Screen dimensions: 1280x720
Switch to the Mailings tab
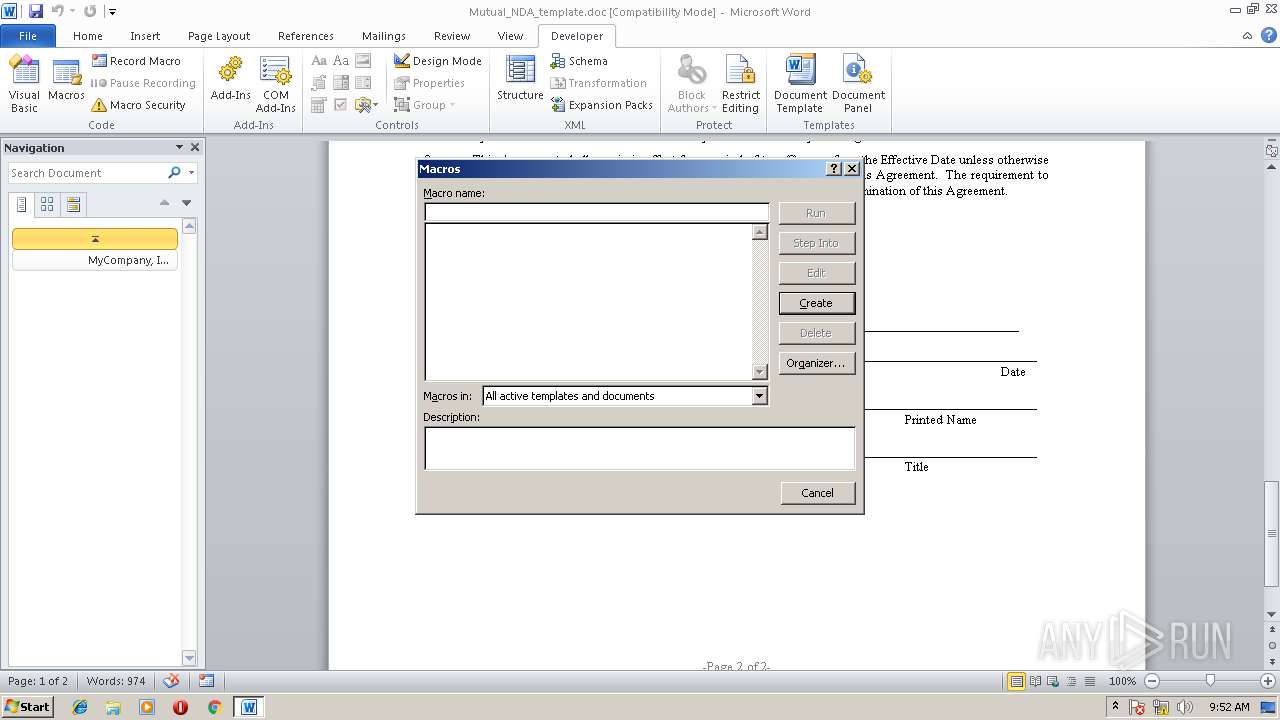point(384,36)
